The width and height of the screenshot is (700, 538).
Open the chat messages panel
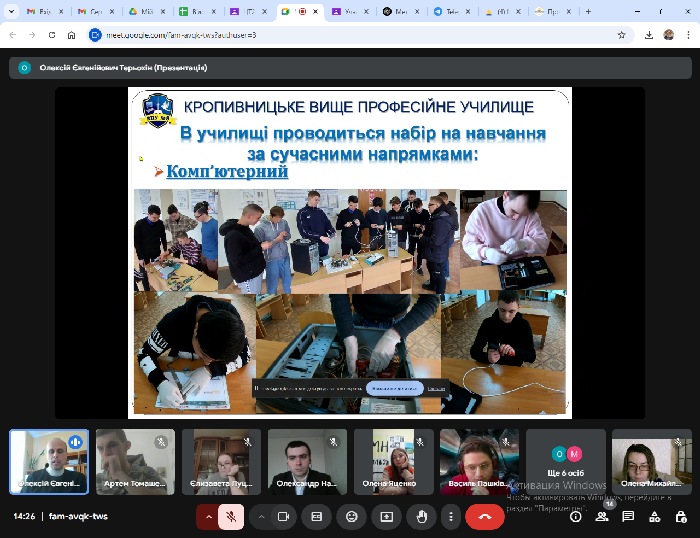628,517
